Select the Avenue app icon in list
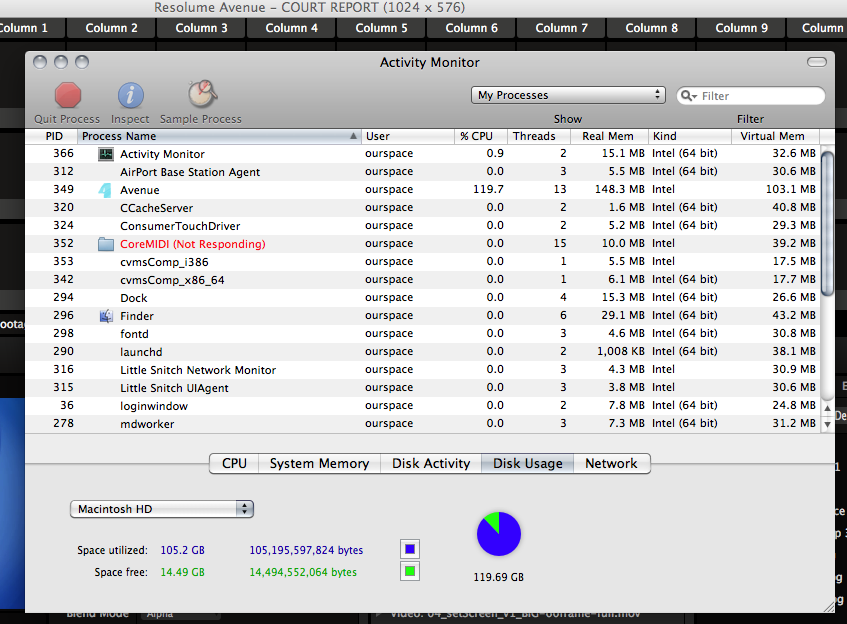847x624 pixels. (x=105, y=190)
